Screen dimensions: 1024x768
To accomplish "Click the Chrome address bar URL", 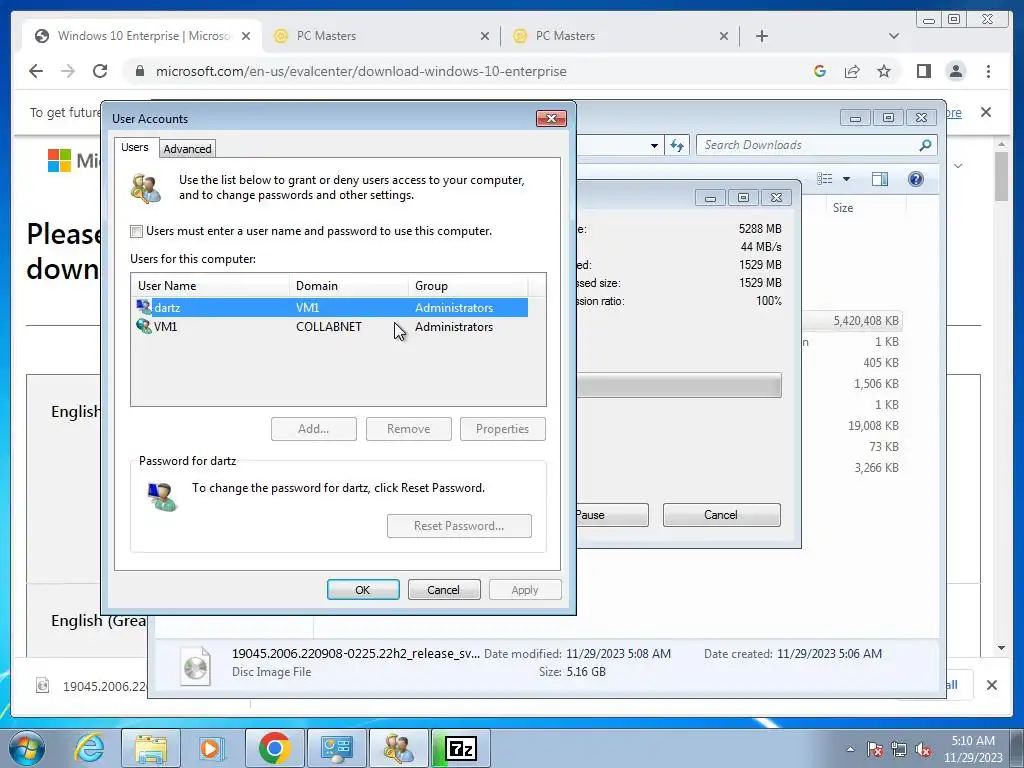I will [x=361, y=71].
